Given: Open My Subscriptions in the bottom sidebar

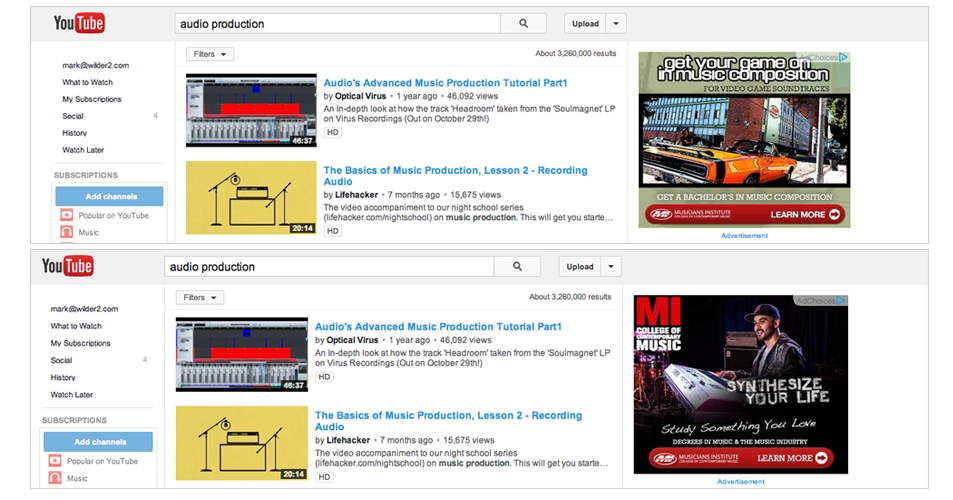Looking at the screenshot, I should 80,343.
